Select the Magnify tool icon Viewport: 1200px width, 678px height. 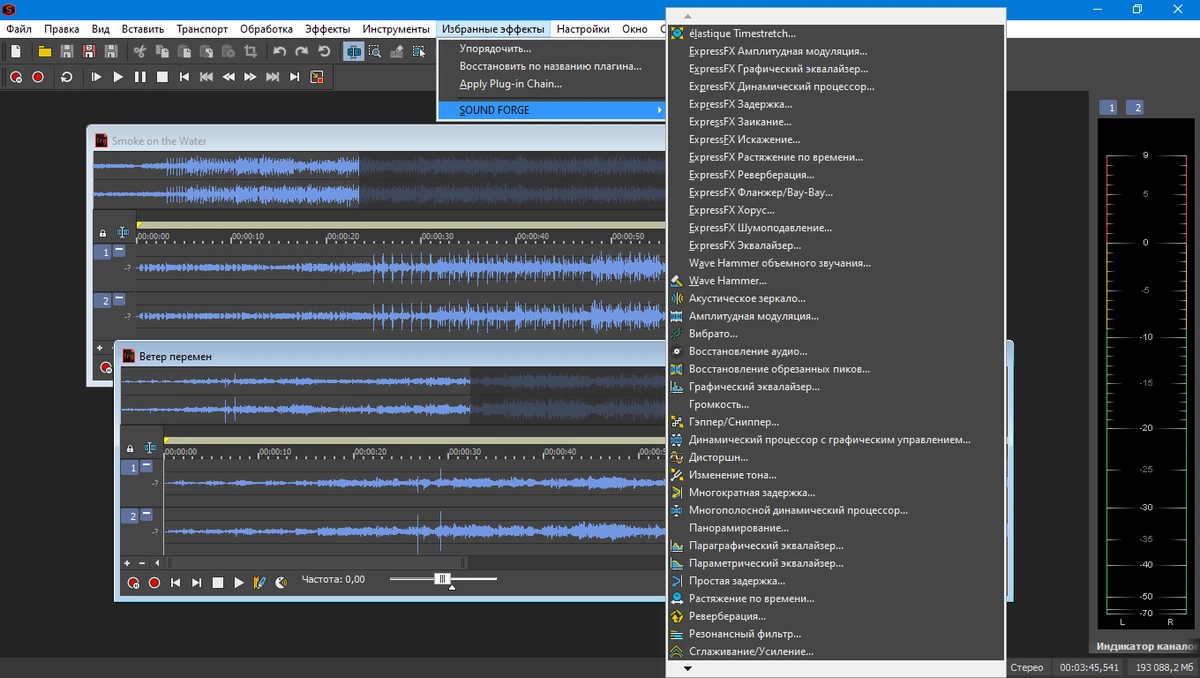coord(375,51)
